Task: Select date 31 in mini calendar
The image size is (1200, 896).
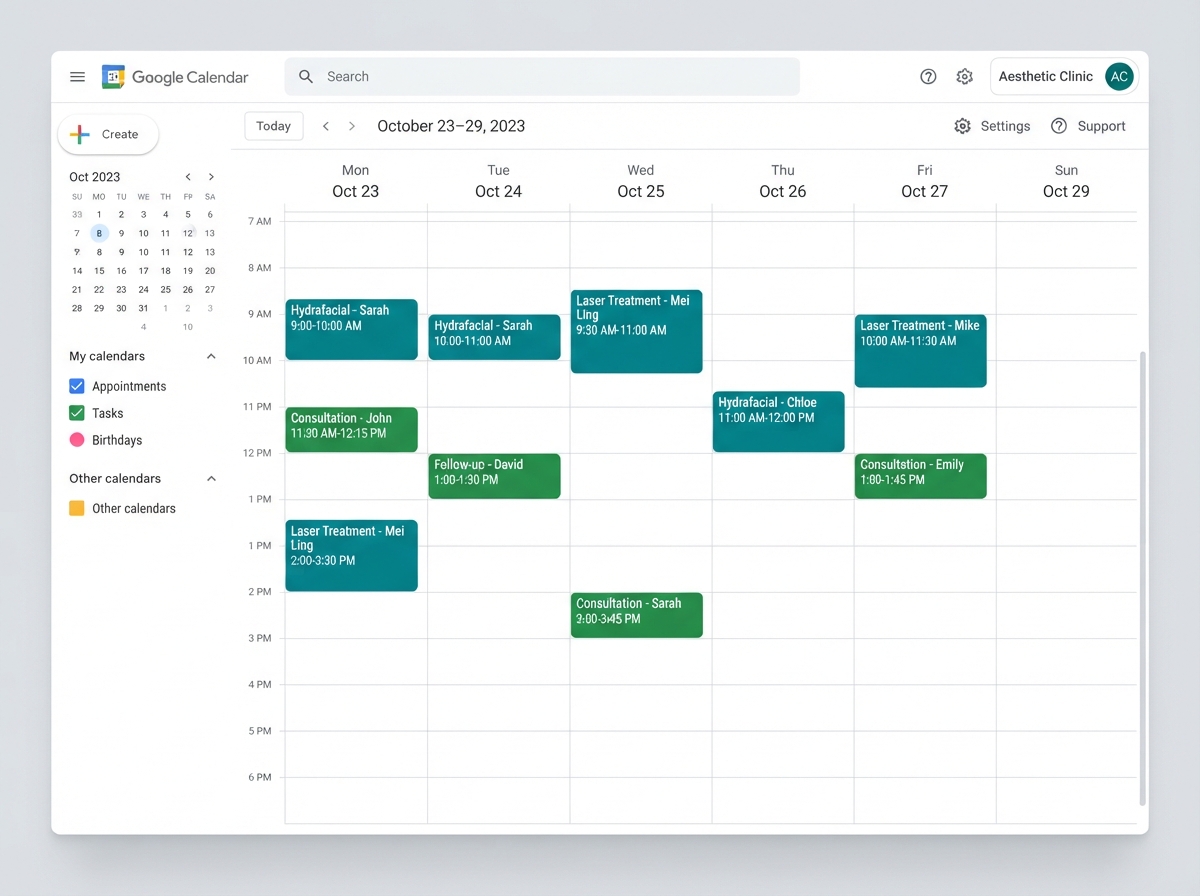Action: click(143, 308)
